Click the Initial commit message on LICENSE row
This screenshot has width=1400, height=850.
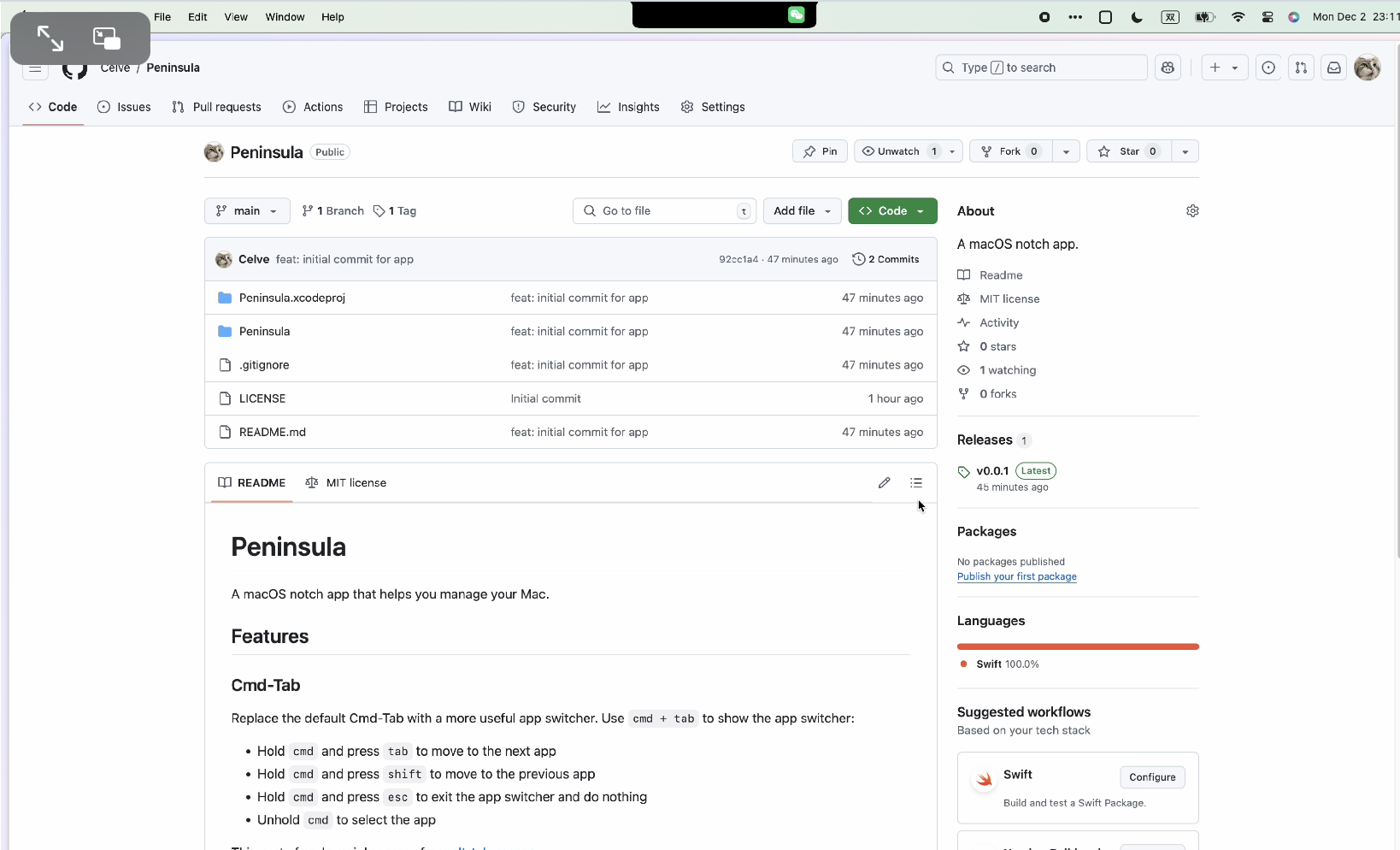(545, 398)
